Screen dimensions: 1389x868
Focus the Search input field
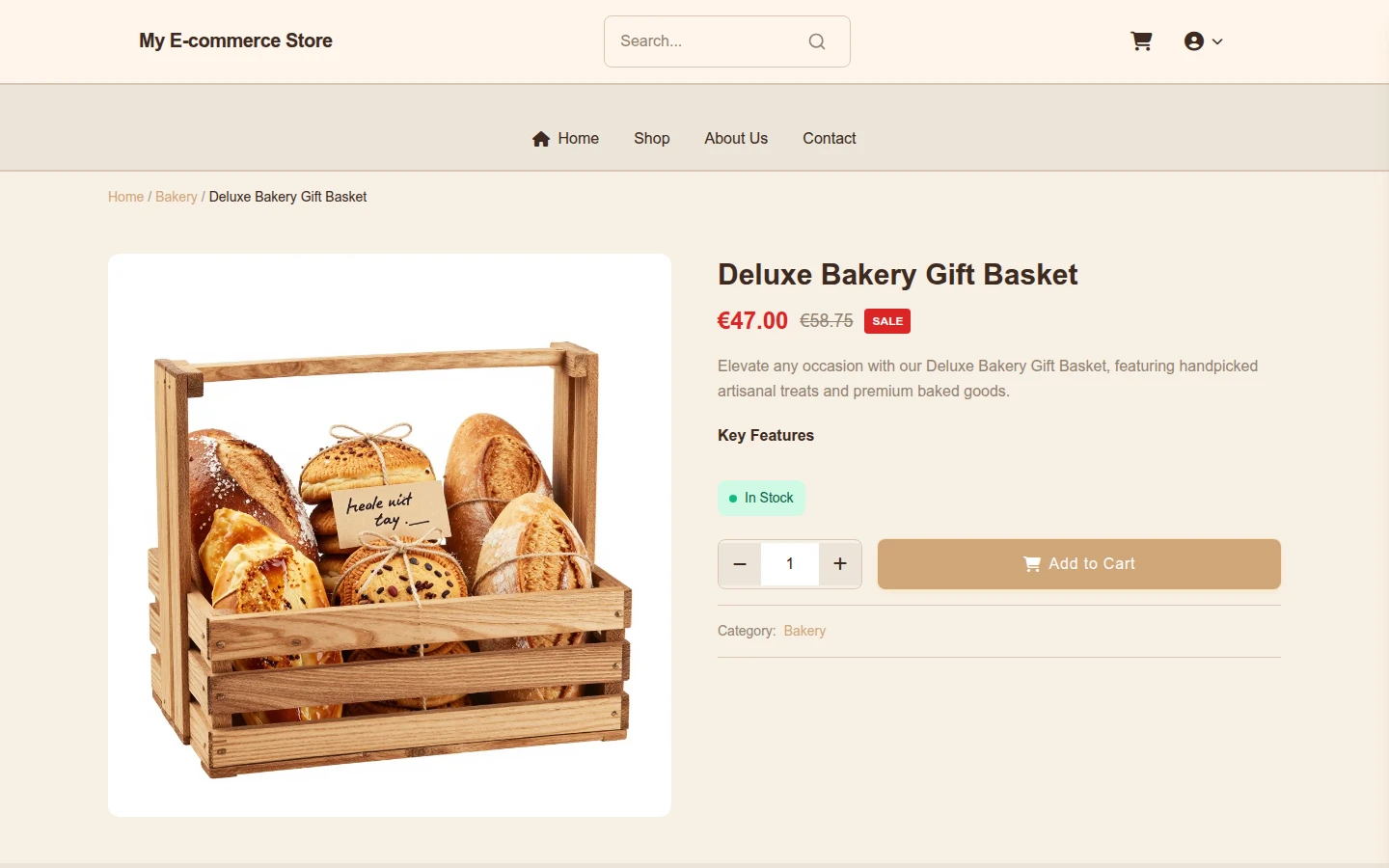pos(726,41)
